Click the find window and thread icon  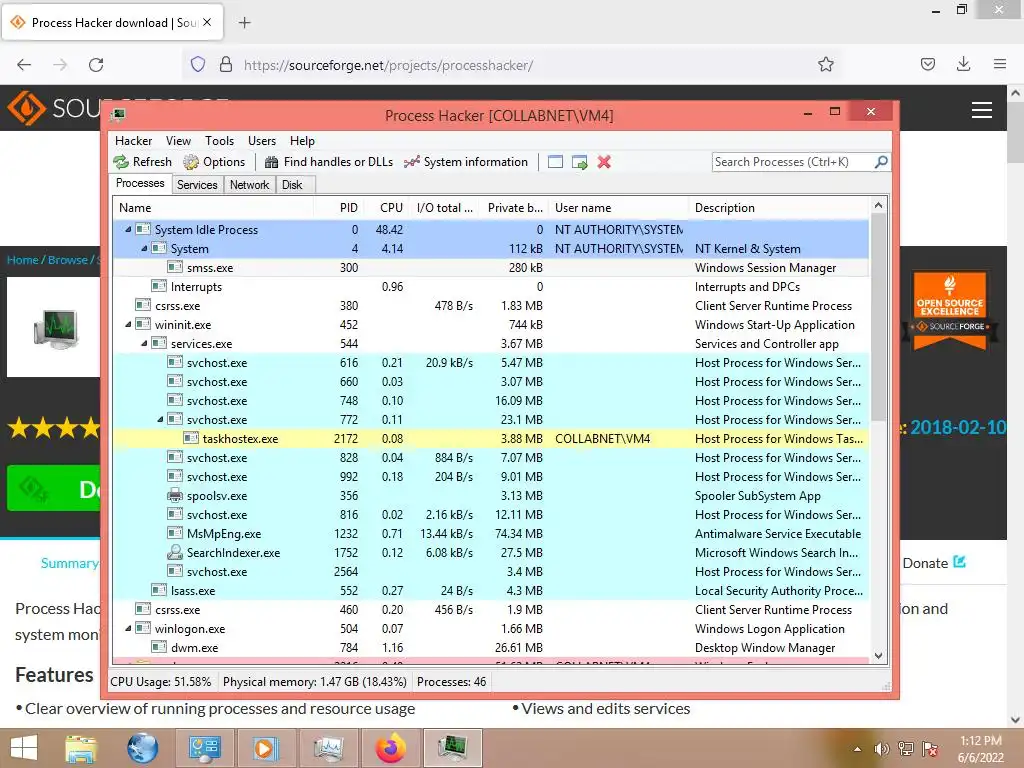579,162
